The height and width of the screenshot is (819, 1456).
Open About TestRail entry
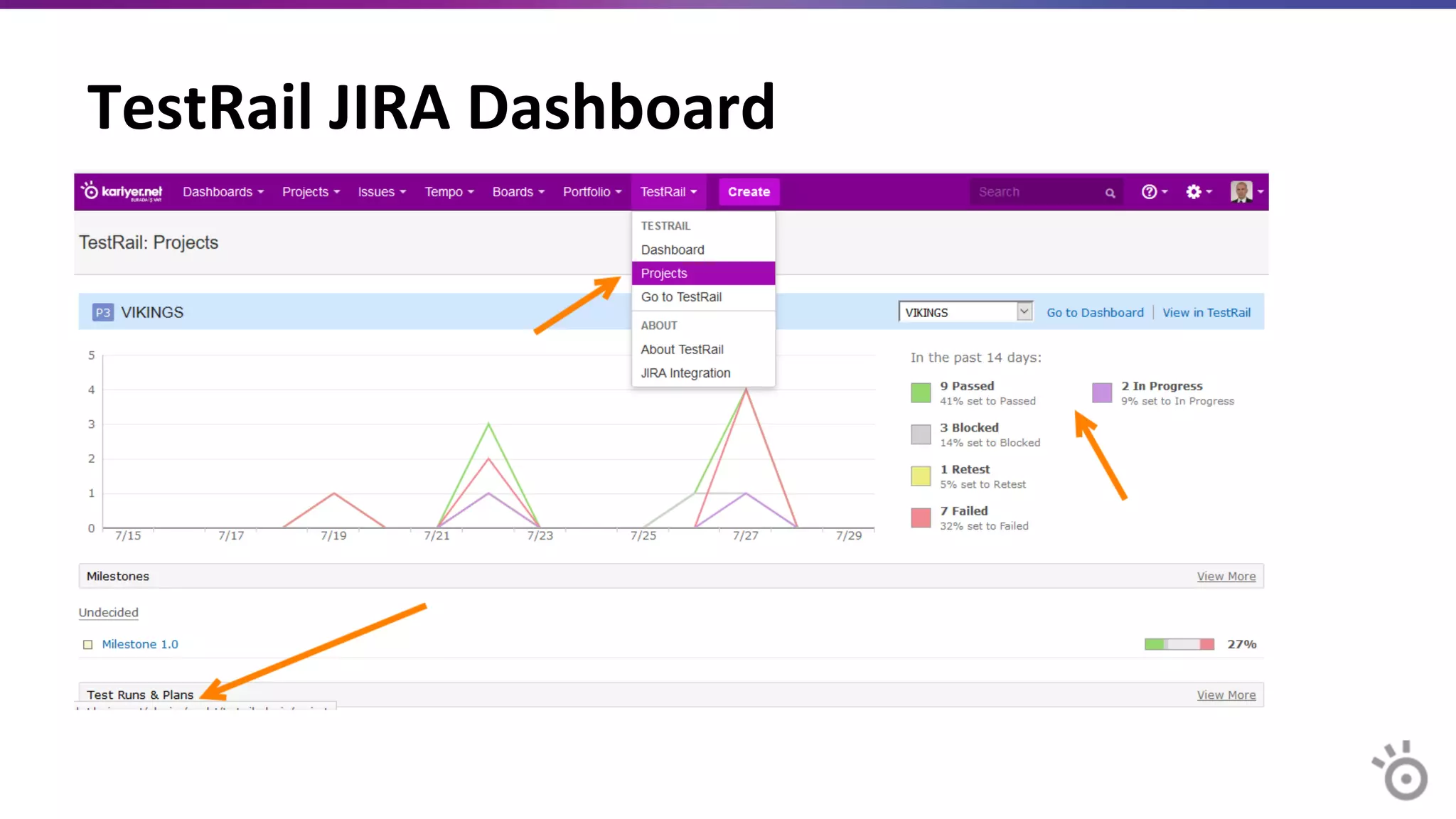point(703,349)
